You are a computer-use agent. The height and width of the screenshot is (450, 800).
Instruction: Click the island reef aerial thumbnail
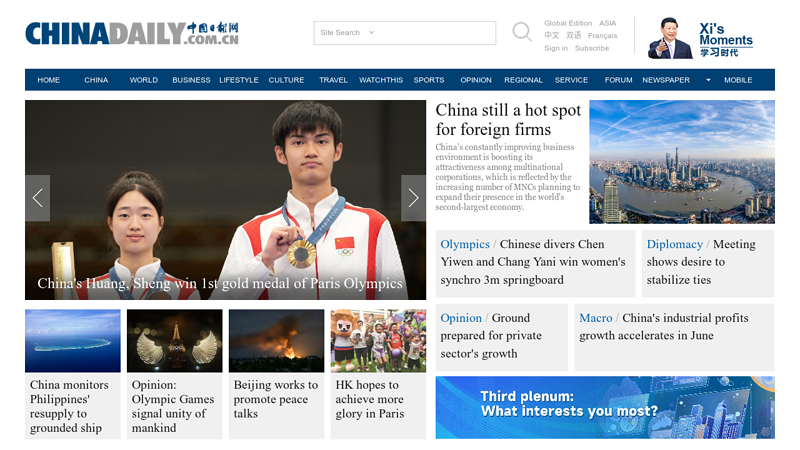(73, 340)
